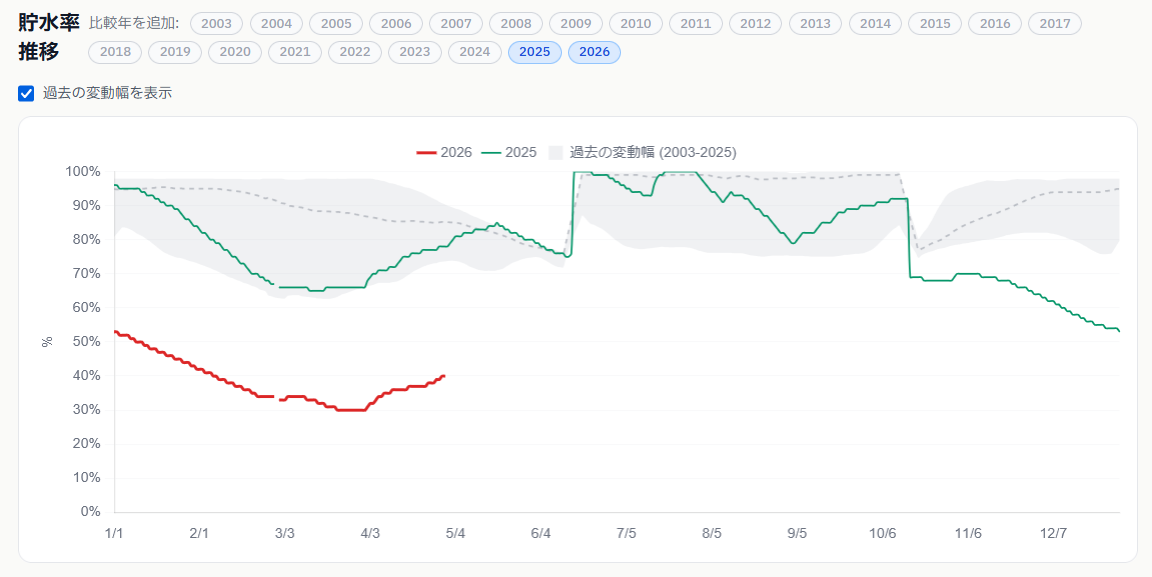Choose the 2007 comparison year
This screenshot has height=577, width=1152.
[456, 24]
